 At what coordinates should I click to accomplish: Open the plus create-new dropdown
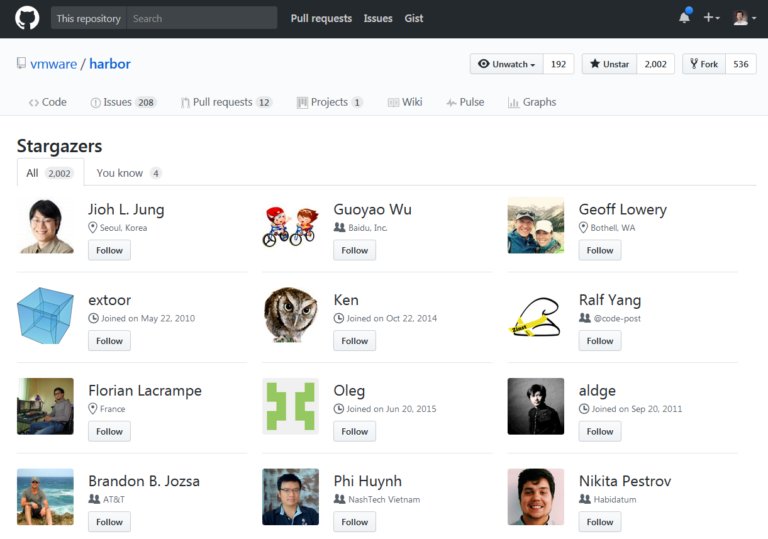[x=711, y=18]
